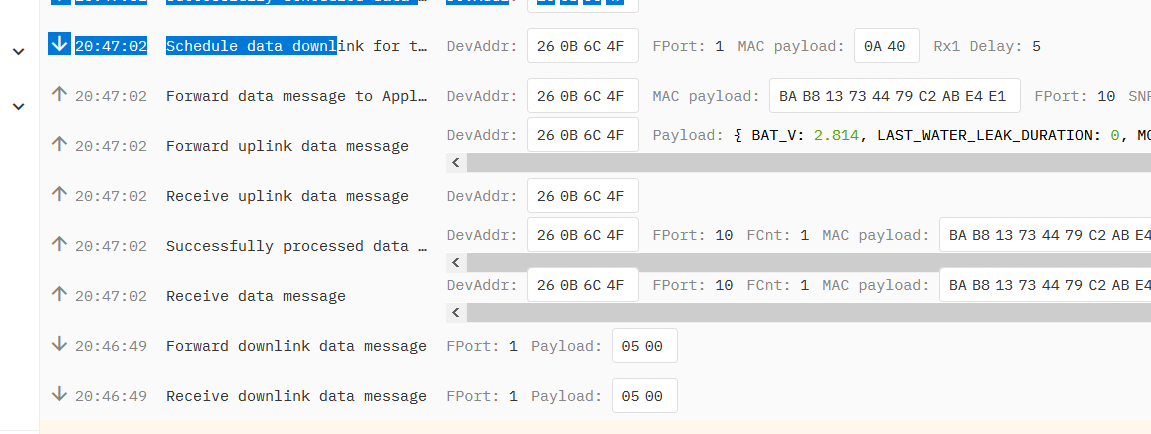Click downlink arrow beside Forward downlink data message
The width and height of the screenshot is (1151, 434).
(59, 344)
